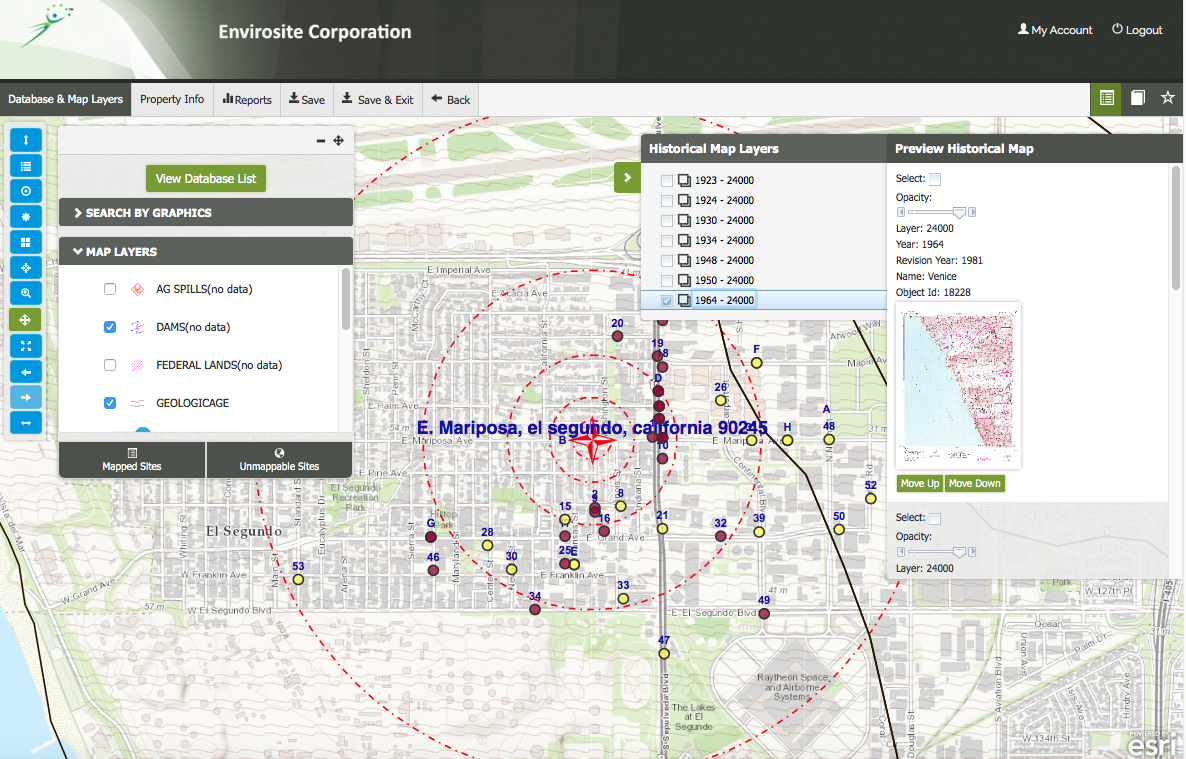Click the Move Down button

pyautogui.click(x=974, y=484)
